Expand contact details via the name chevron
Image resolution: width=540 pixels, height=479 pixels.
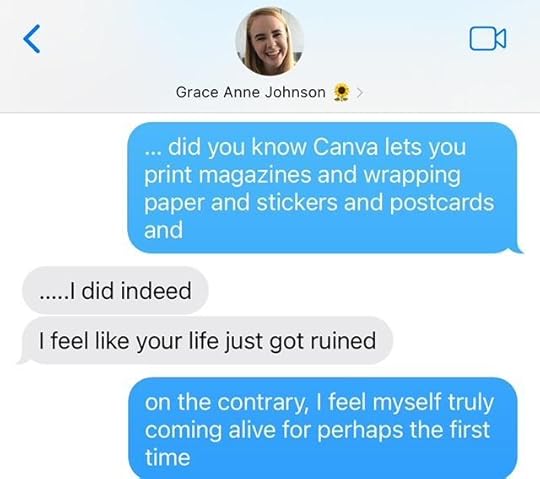click(x=360, y=93)
